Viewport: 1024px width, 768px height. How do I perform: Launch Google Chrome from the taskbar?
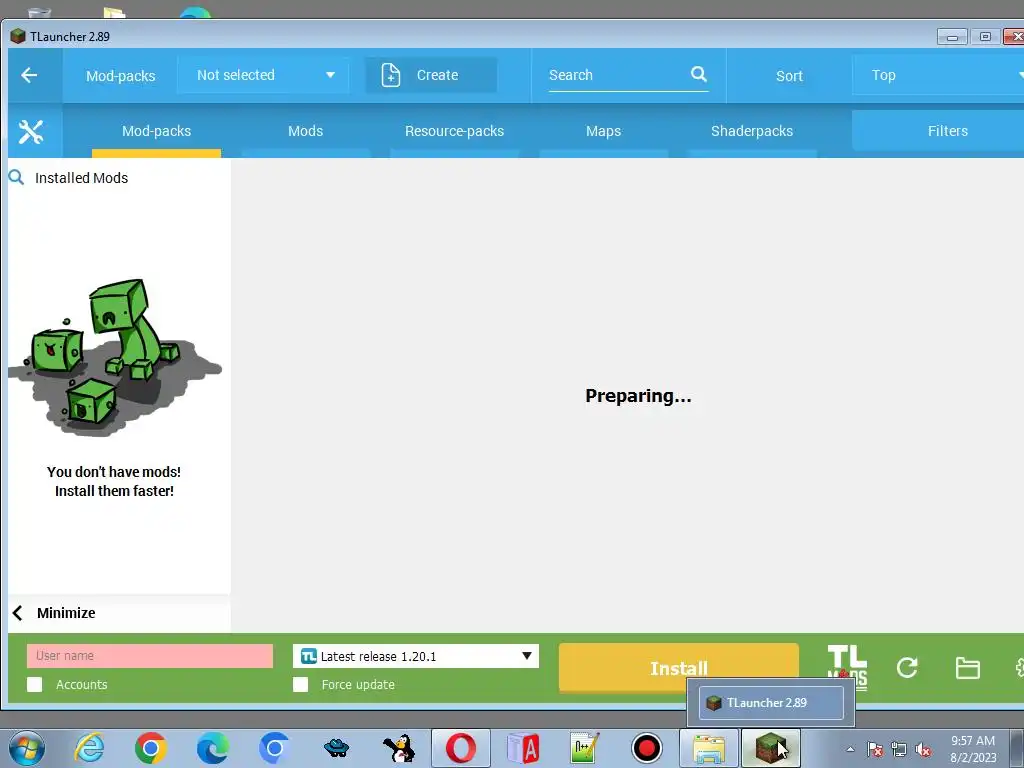[151, 748]
